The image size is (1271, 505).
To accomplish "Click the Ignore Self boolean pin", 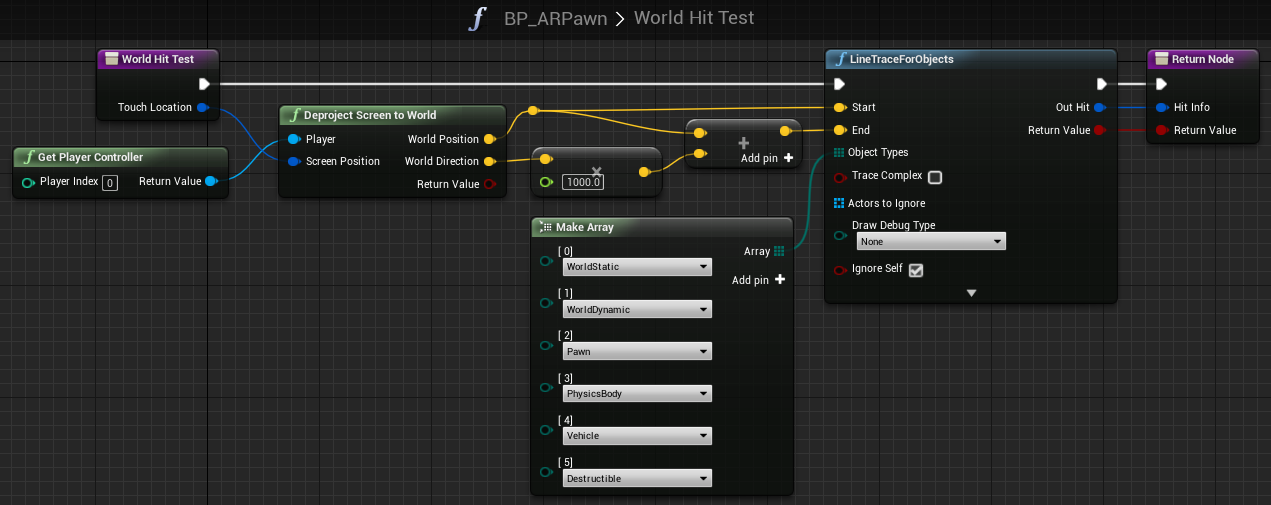I will click(x=839, y=269).
